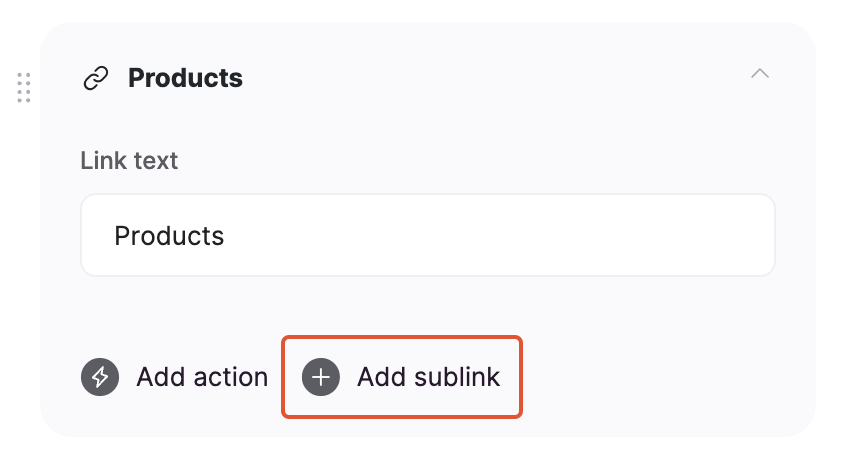This screenshot has height=474, width=844.
Task: Focus the Link text input field
Action: click(427, 235)
